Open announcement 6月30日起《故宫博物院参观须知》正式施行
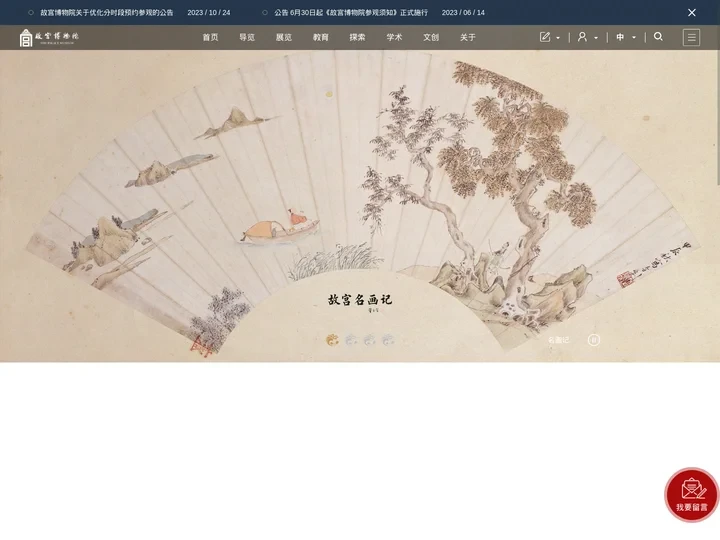Screen dimensions: 720x540 351,12
